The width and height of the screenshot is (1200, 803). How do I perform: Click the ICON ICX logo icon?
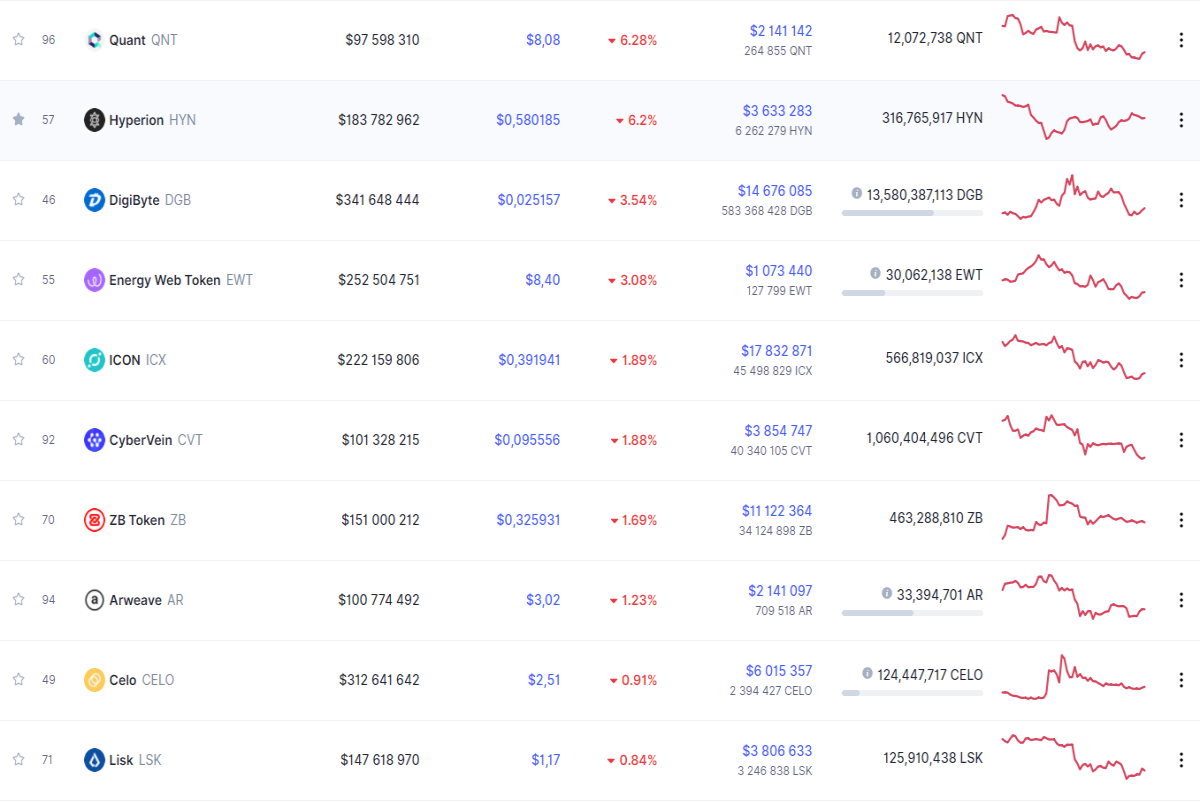pyautogui.click(x=94, y=360)
